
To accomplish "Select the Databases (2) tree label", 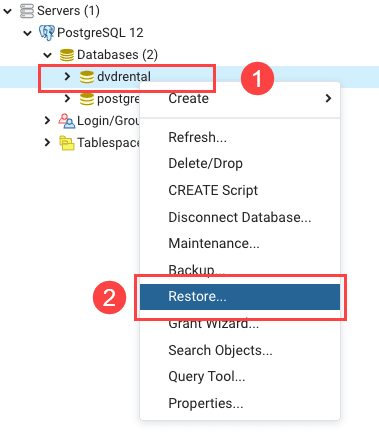I will pyautogui.click(x=117, y=55).
